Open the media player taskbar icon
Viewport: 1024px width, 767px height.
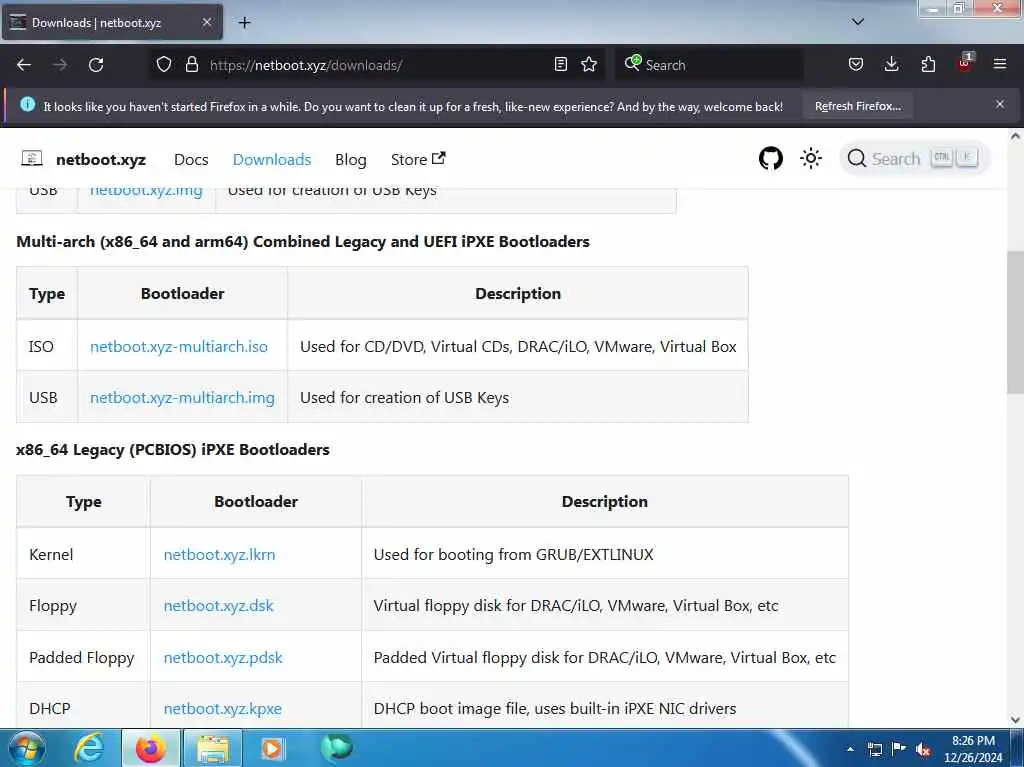[x=272, y=748]
